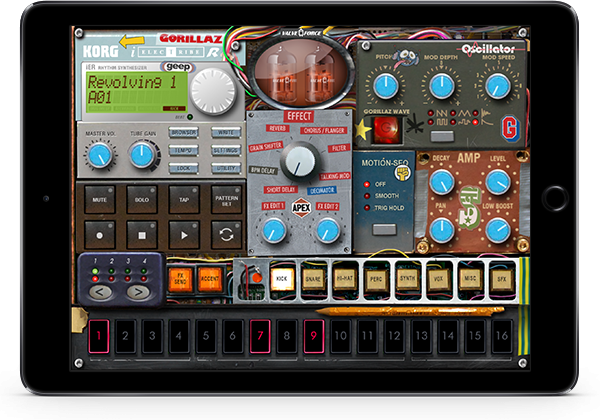Select the Hi-Hat part
Viewport: 600px width, 420px height.
click(x=345, y=279)
